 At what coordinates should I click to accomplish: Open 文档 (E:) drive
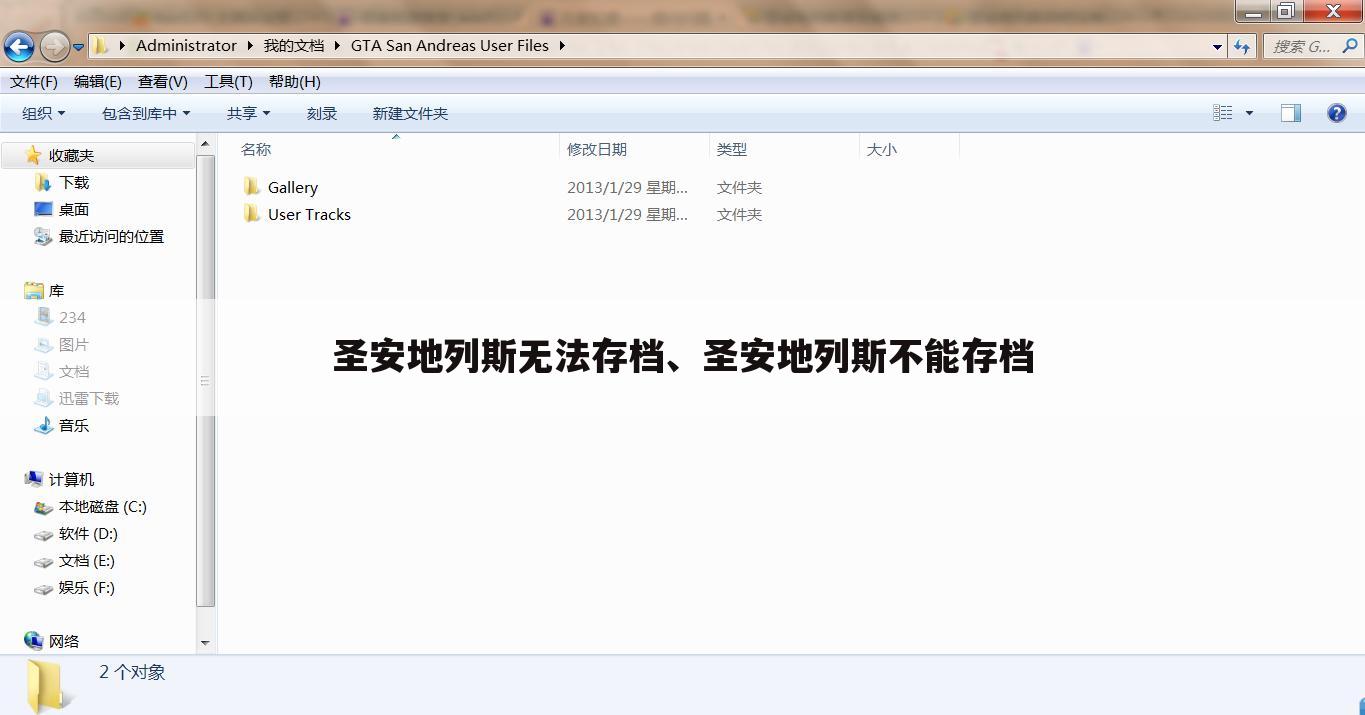86,560
